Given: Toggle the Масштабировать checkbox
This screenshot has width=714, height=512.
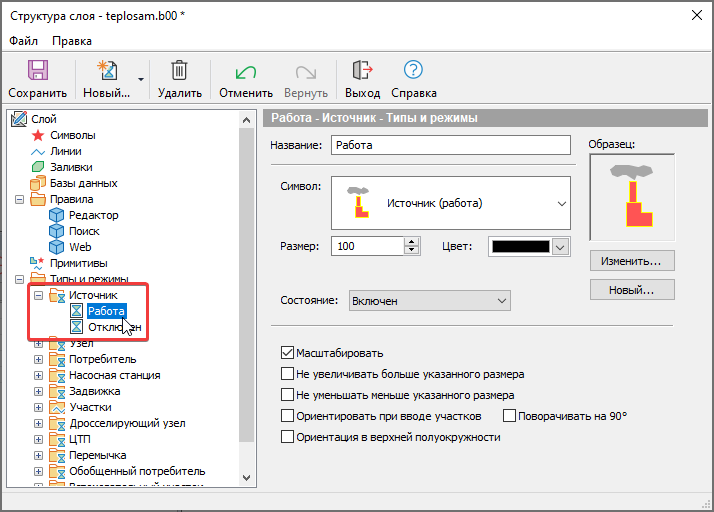Looking at the screenshot, I should (289, 353).
